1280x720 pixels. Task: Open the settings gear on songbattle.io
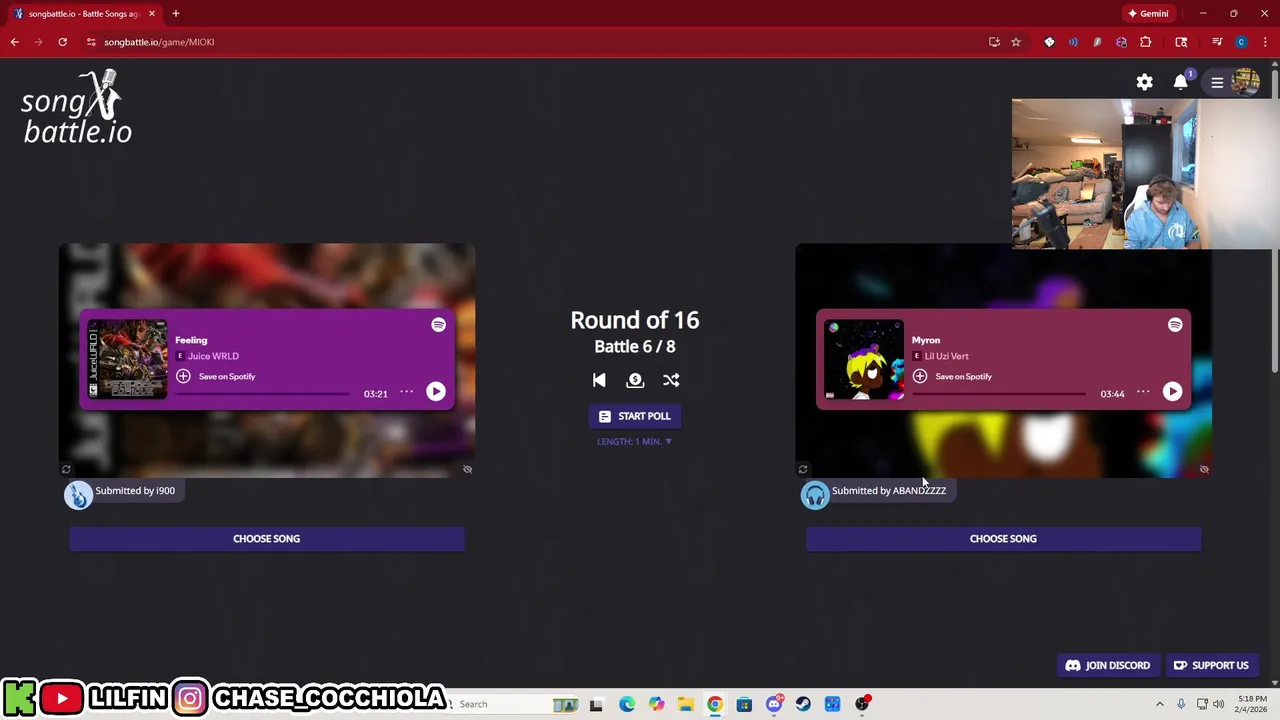tap(1144, 83)
